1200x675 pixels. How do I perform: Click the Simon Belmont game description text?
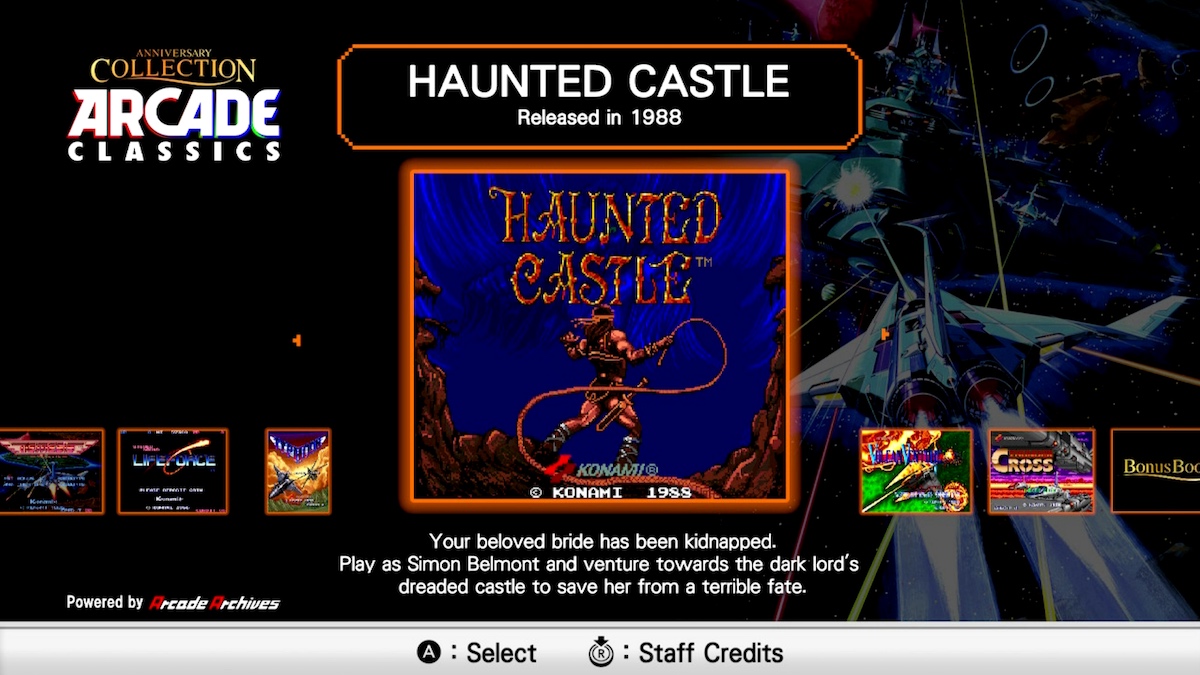[600, 564]
